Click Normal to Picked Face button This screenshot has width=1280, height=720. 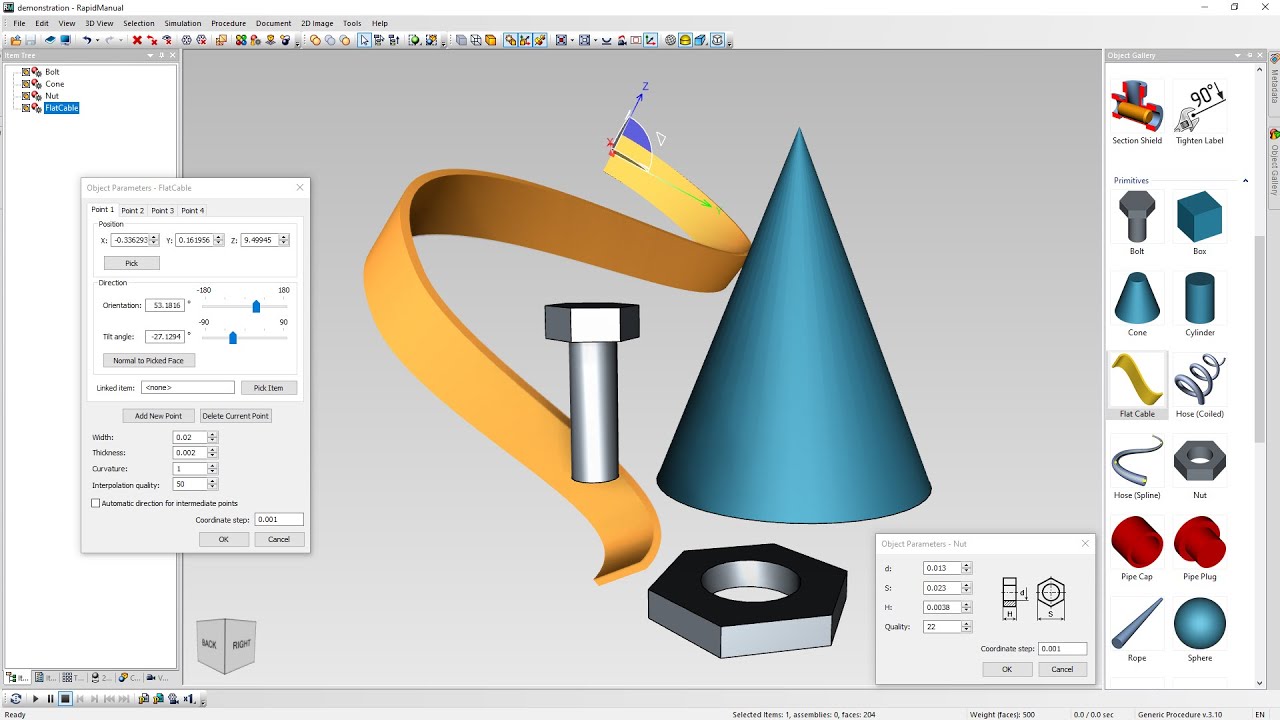coord(148,360)
